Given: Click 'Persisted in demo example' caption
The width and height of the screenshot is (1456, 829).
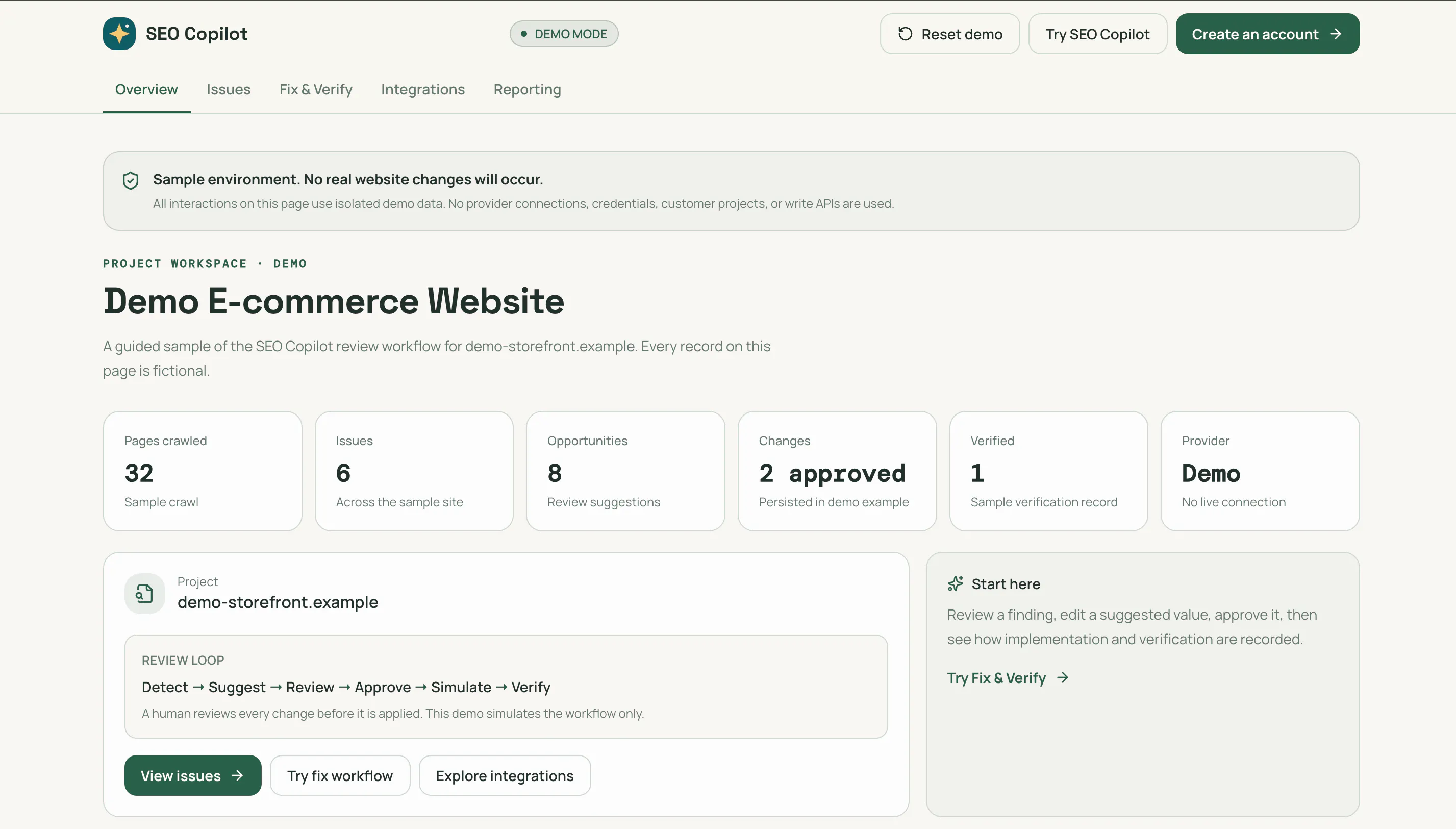Looking at the screenshot, I should (x=834, y=502).
